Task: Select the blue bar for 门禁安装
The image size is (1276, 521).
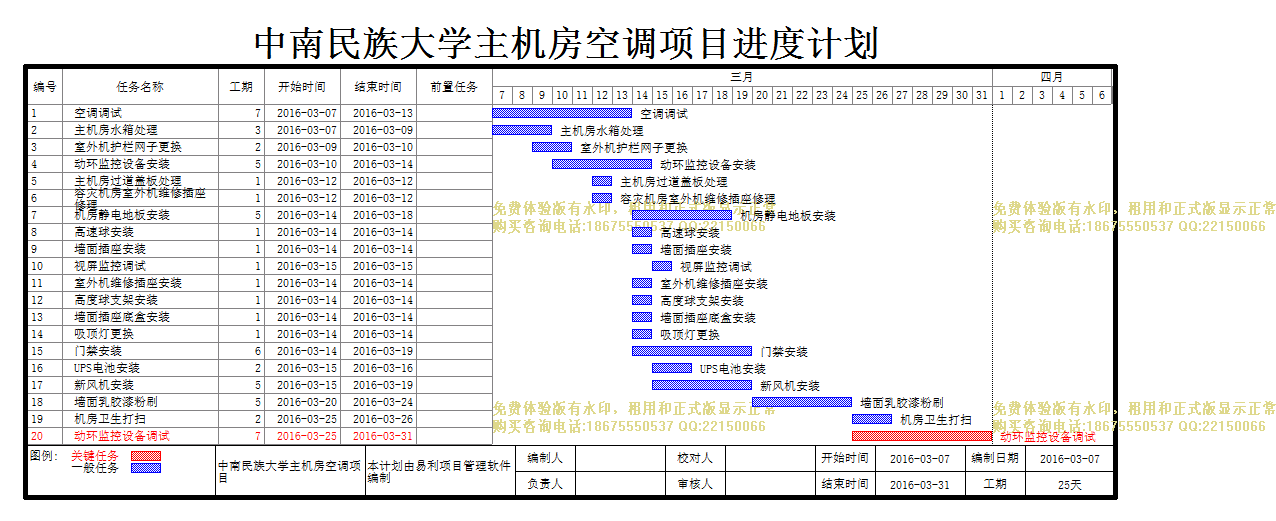Action: [x=692, y=351]
